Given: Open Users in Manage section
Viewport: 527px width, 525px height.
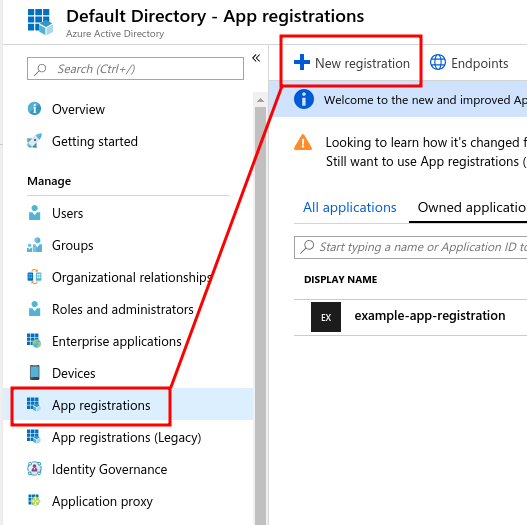Looking at the screenshot, I should 68,213.
